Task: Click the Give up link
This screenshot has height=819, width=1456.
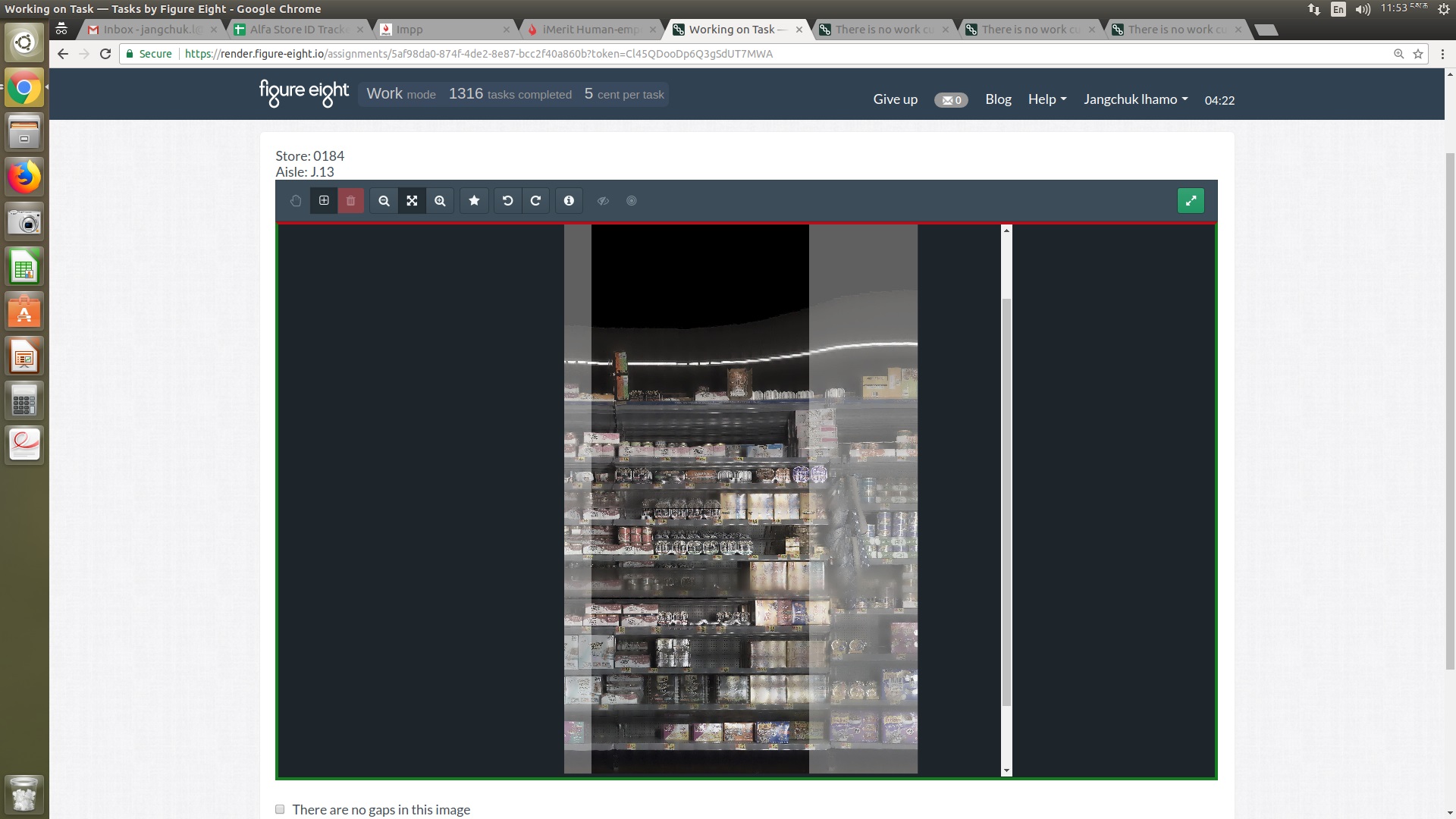Action: [895, 99]
